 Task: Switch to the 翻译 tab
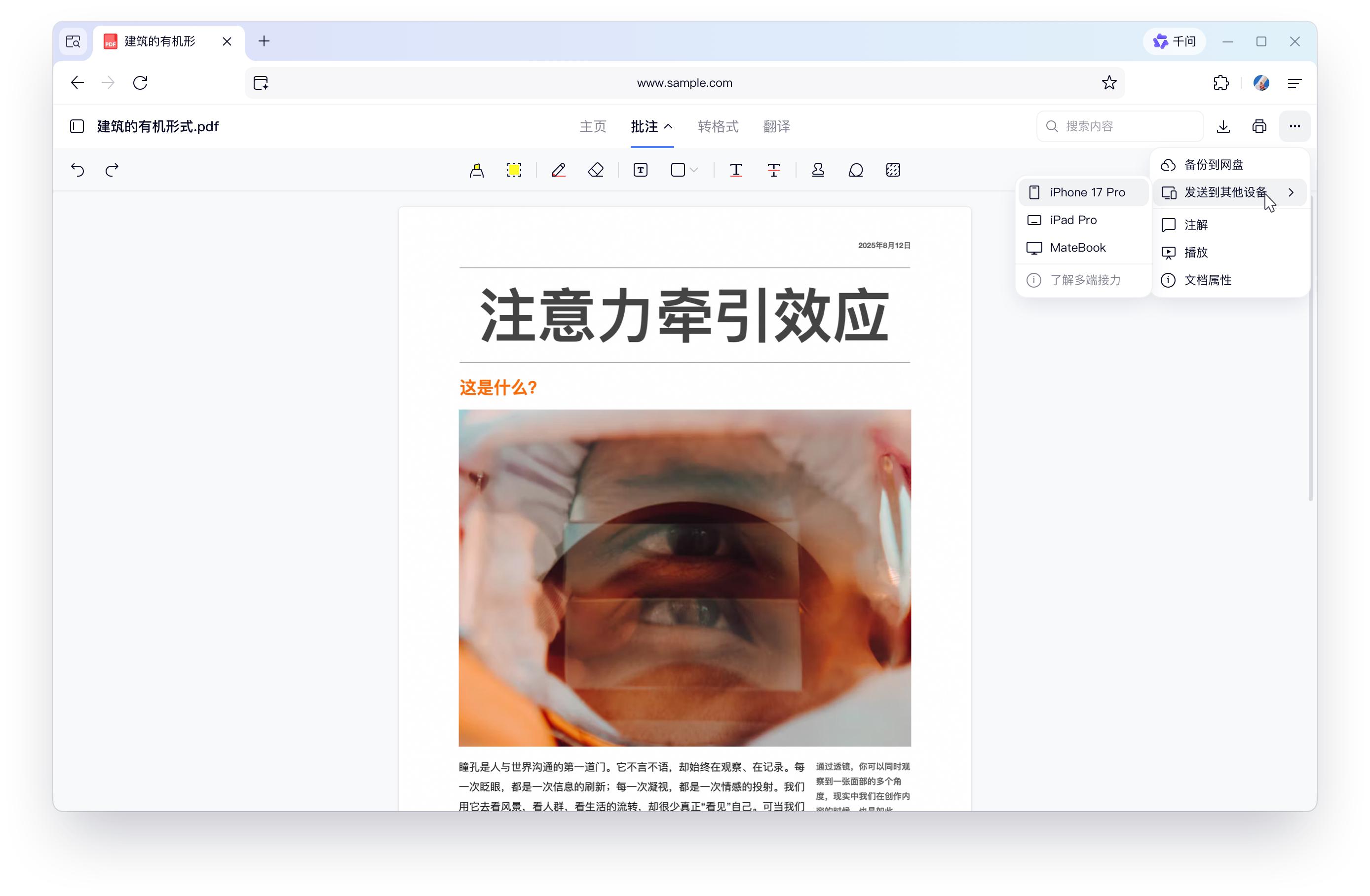[776, 126]
